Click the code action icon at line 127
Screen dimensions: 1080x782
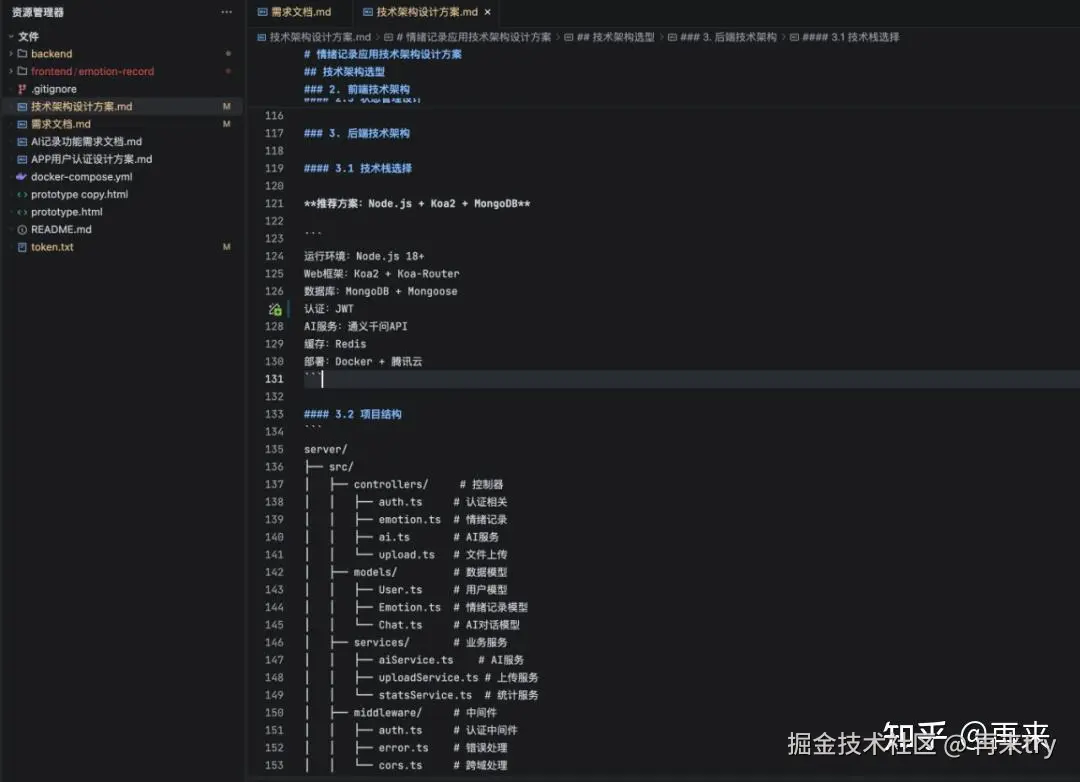pos(275,309)
